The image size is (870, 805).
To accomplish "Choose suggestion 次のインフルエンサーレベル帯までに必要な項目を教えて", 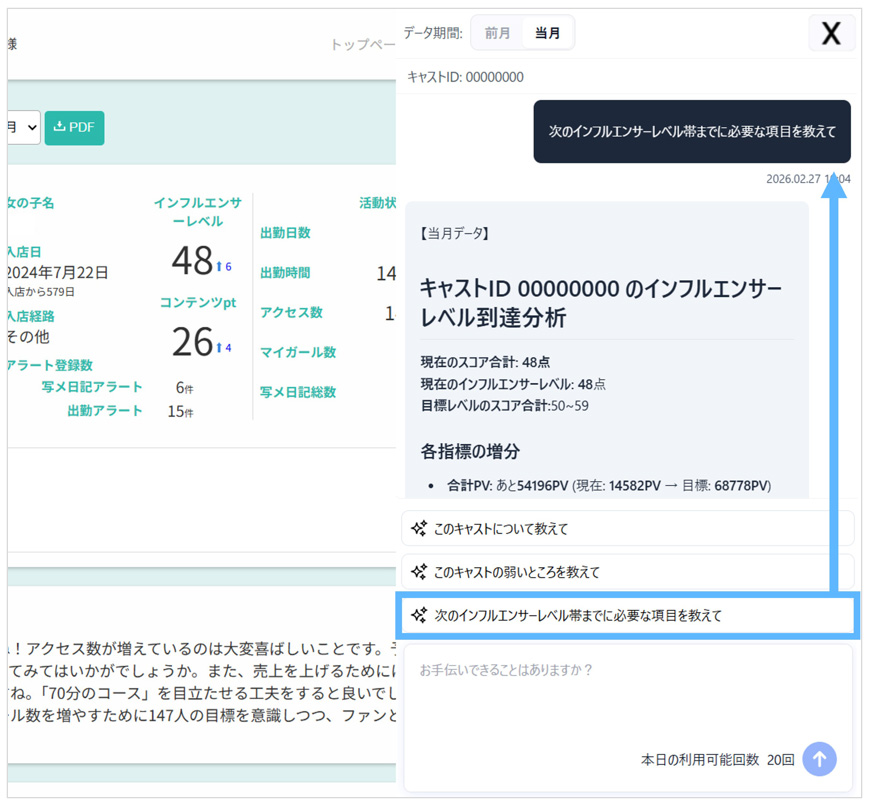I will (x=627, y=616).
